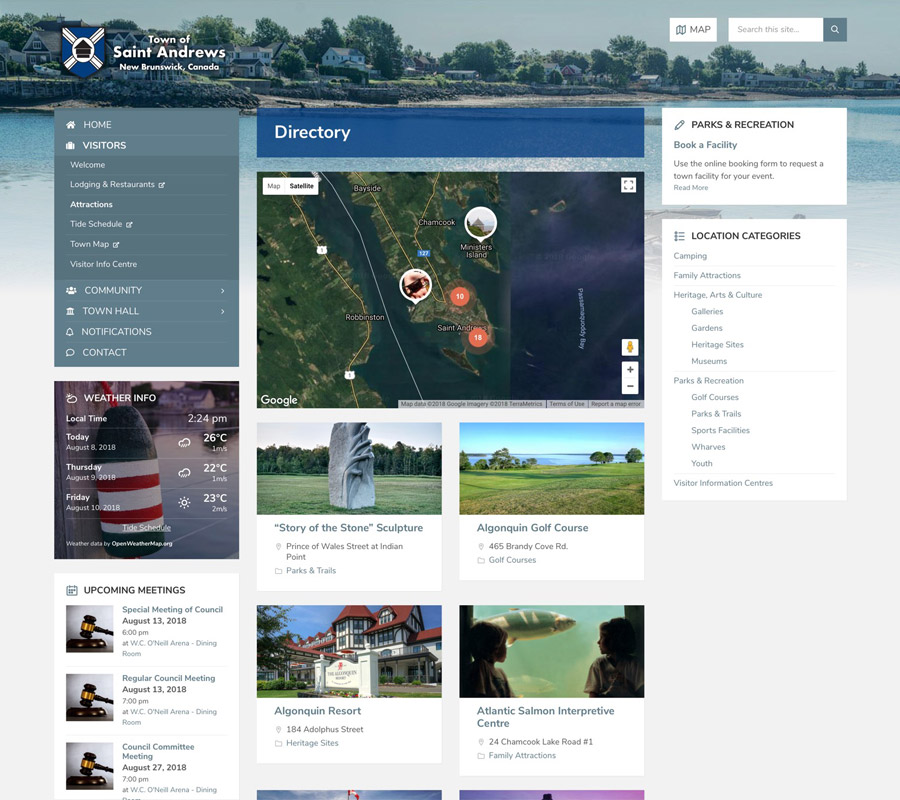Open NOTIFICATIONS in the sidebar
900x800 pixels.
[116, 332]
